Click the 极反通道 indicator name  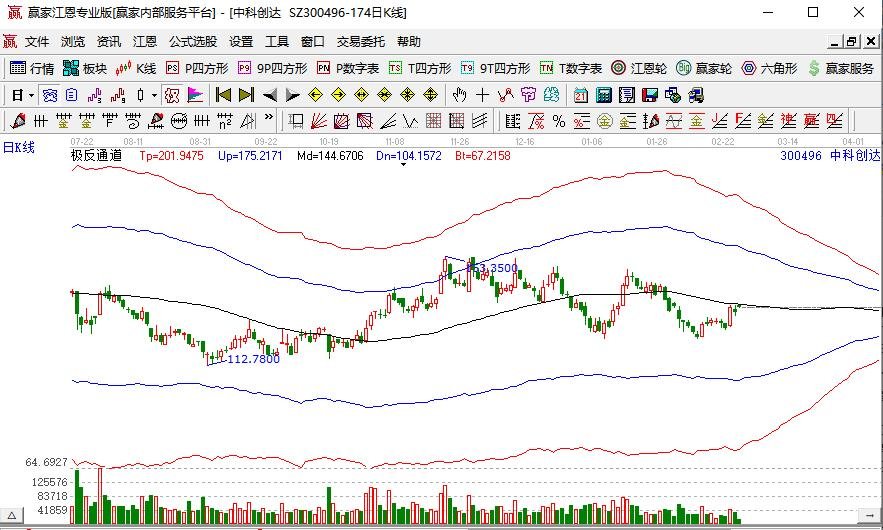click(96, 155)
